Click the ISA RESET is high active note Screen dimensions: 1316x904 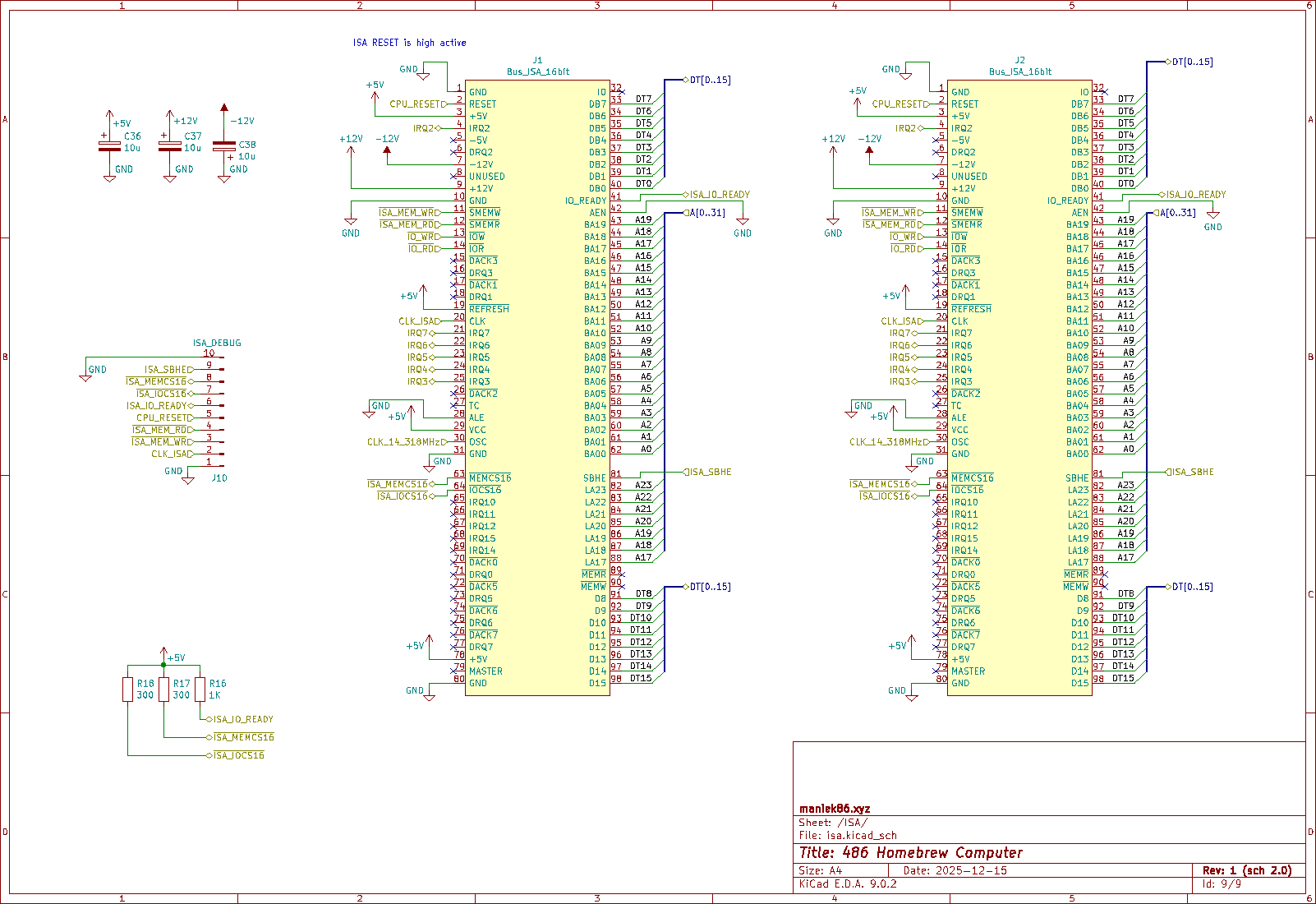click(x=410, y=42)
